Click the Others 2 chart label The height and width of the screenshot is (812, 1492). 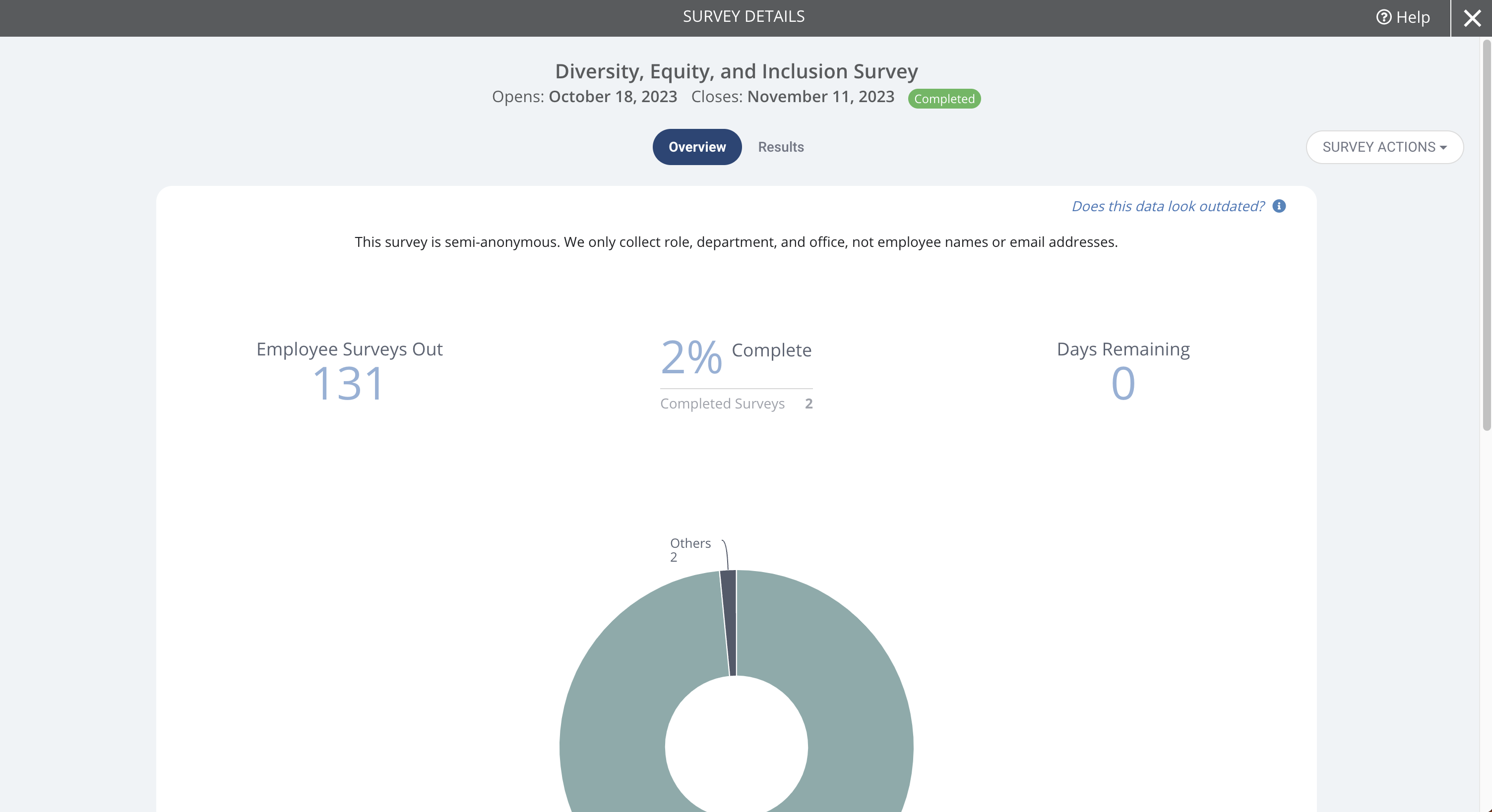click(x=690, y=550)
